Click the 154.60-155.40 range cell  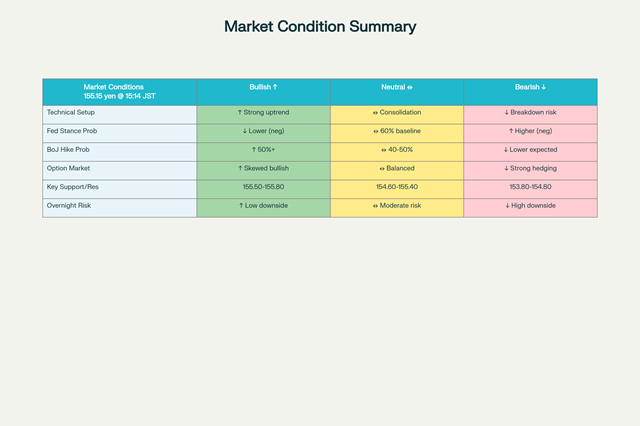point(396,187)
